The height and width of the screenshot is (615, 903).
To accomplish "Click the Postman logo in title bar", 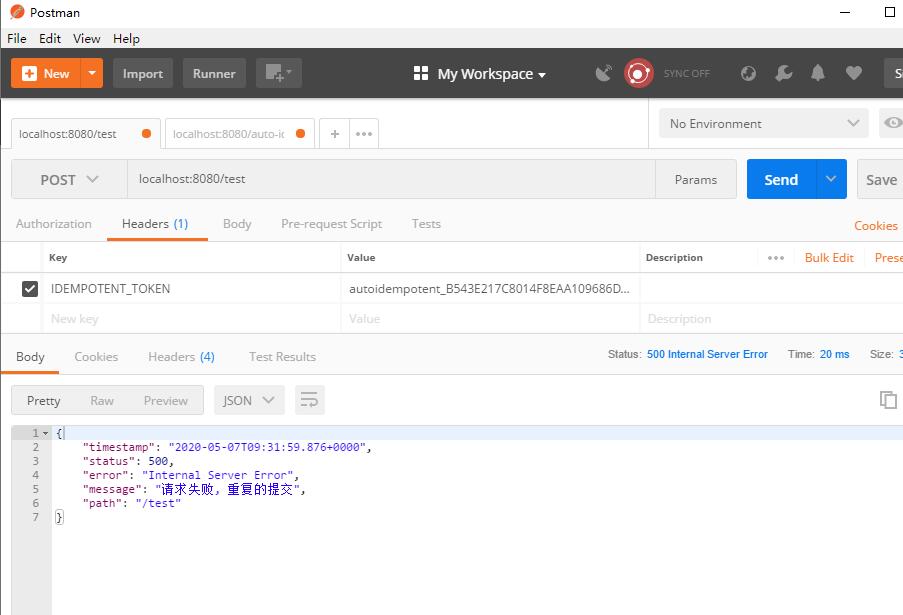I will [17, 12].
